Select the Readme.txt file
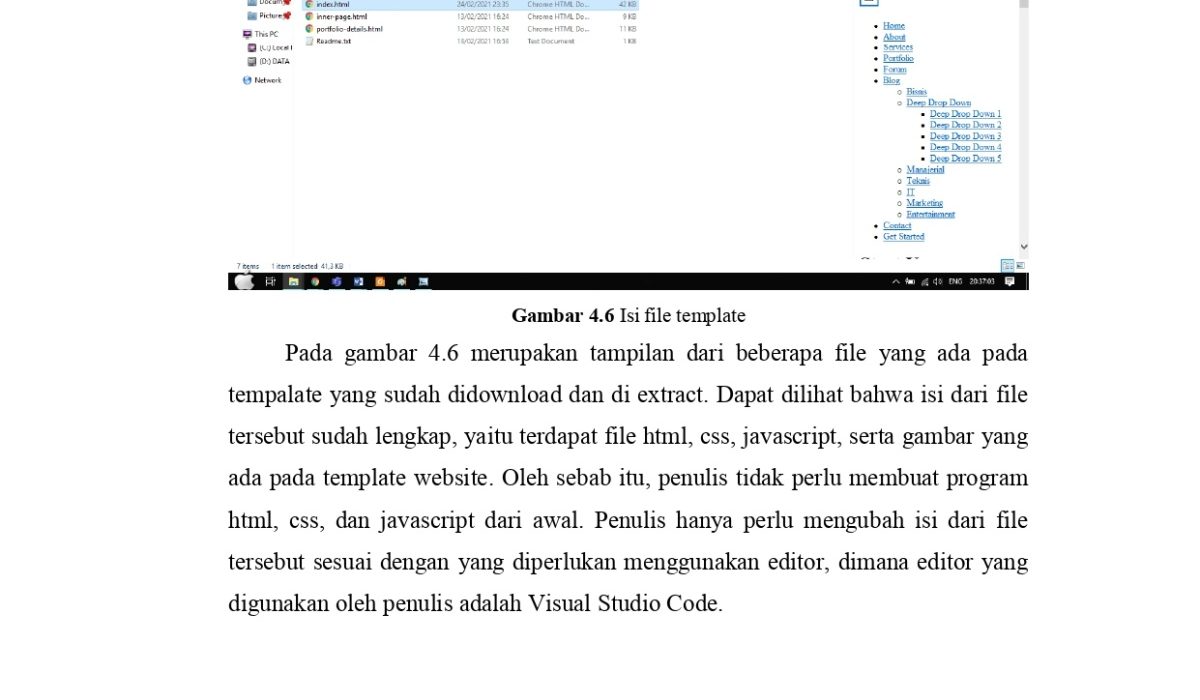The width and height of the screenshot is (1200, 700). (333, 41)
